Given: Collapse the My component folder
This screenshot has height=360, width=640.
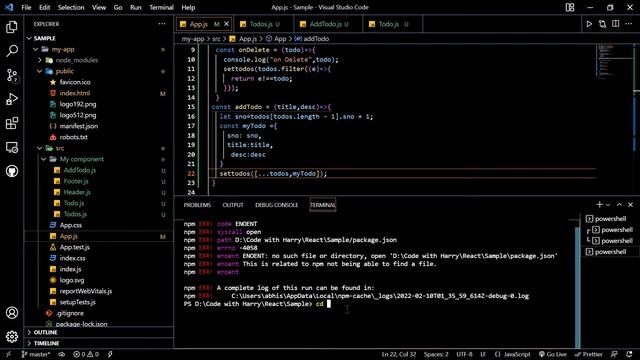Looking at the screenshot, I should 43,159.
